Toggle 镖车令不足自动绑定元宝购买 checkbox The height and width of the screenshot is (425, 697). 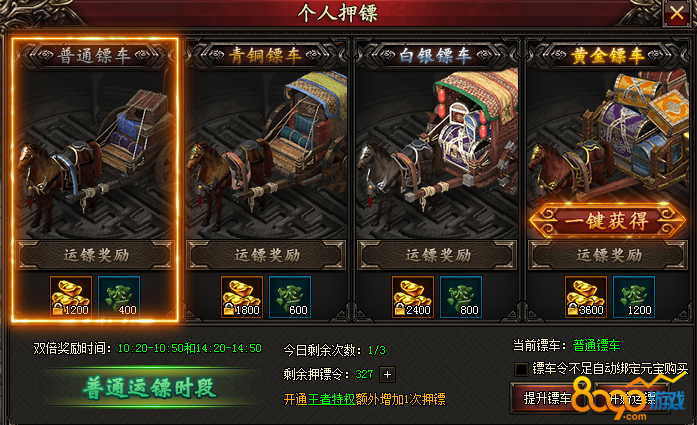point(521,369)
